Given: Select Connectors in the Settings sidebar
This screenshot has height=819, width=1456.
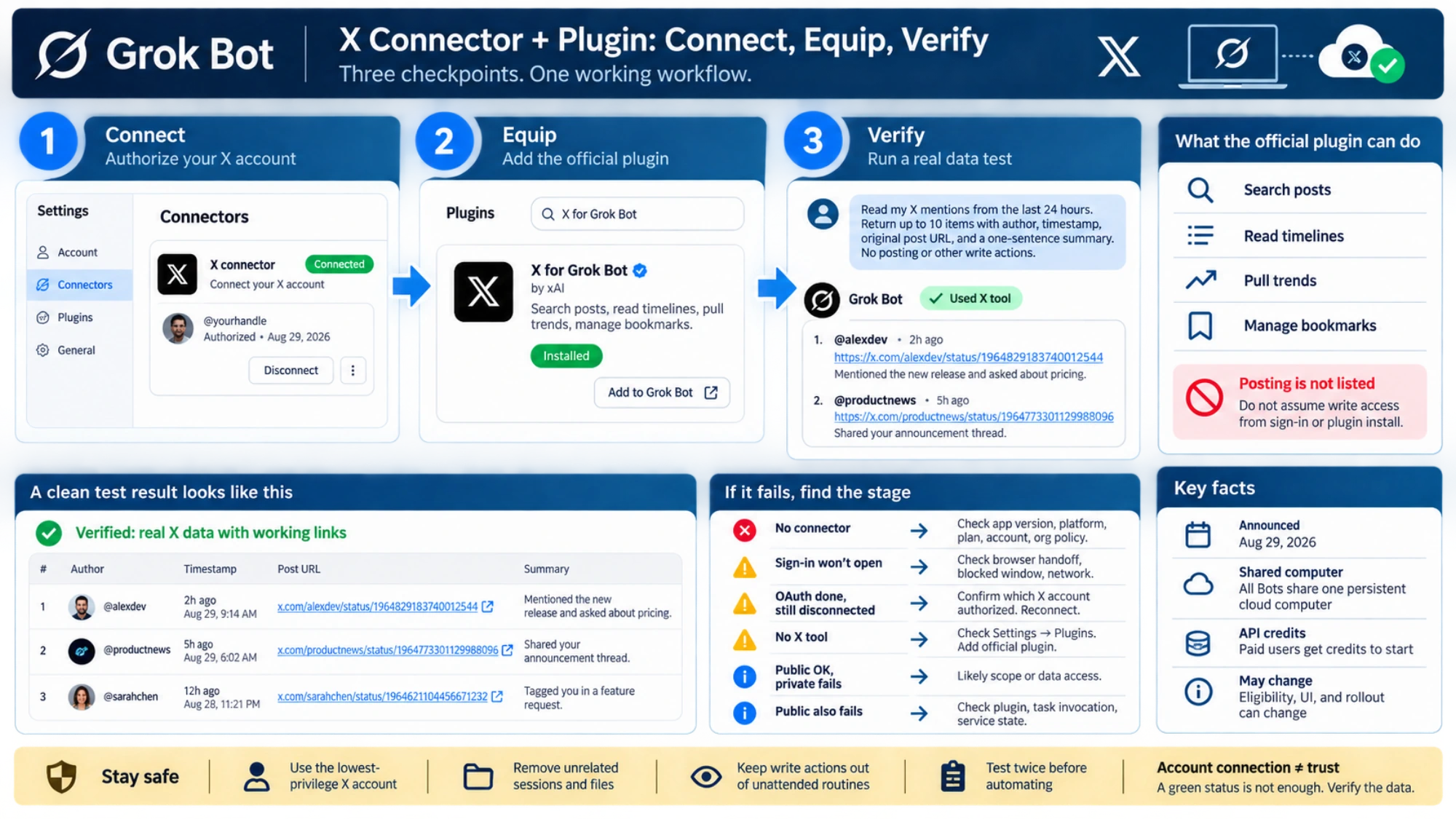Looking at the screenshot, I should click(x=79, y=285).
